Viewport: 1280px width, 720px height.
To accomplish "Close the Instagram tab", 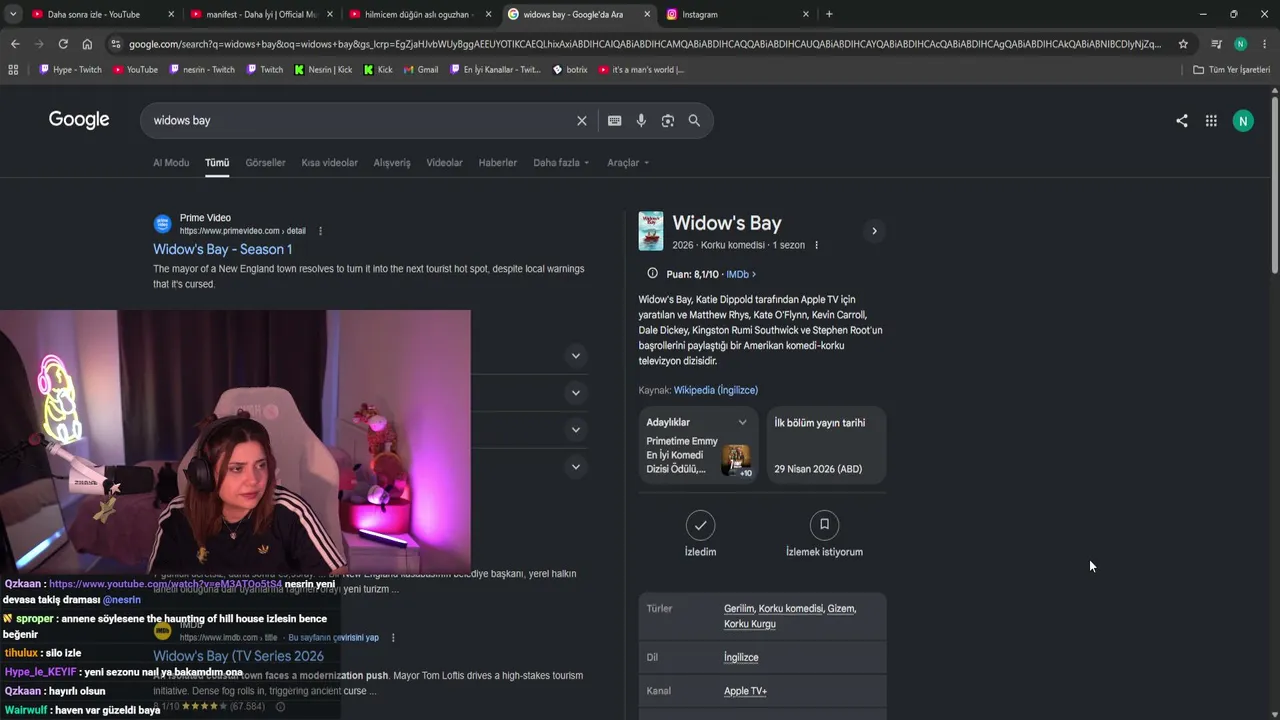I will point(806,14).
